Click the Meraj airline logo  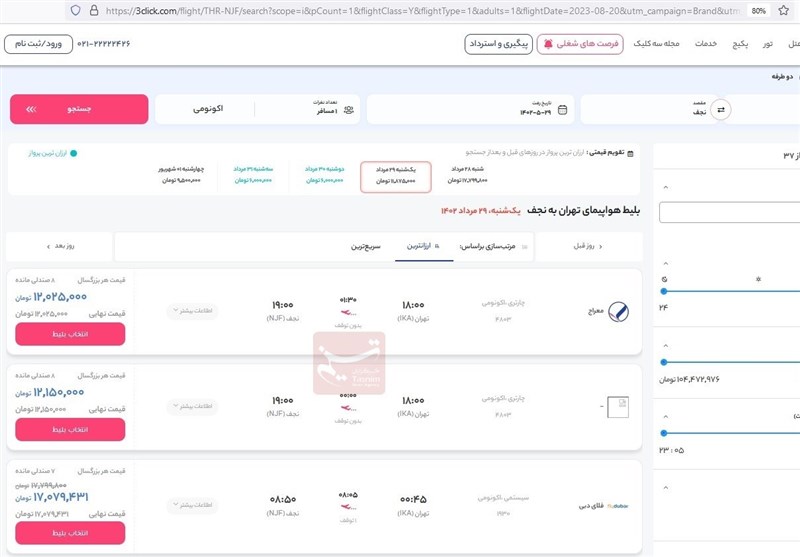pyautogui.click(x=618, y=312)
